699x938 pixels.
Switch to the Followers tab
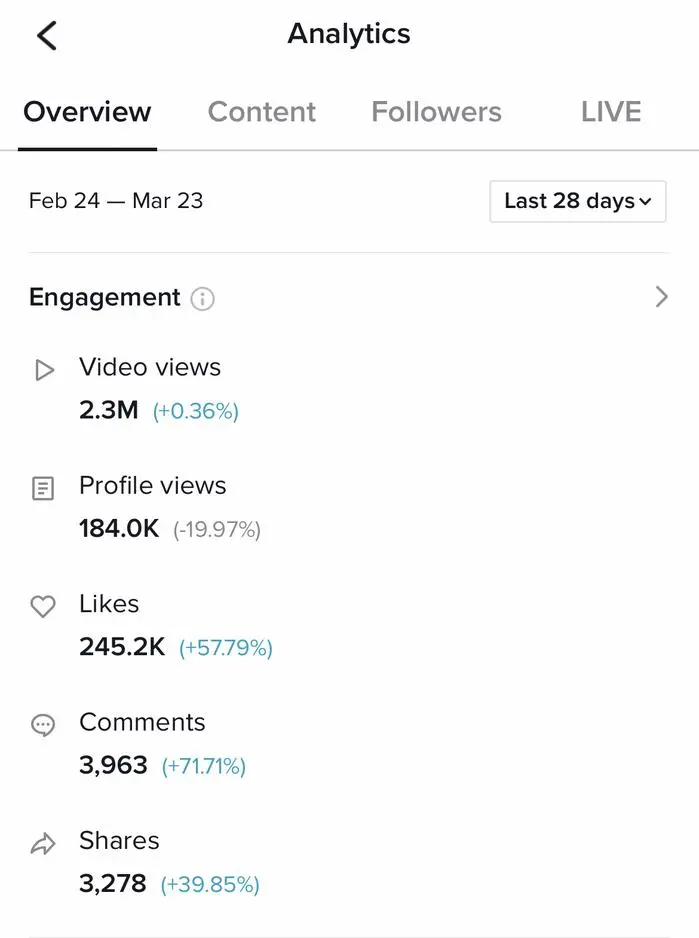[436, 112]
